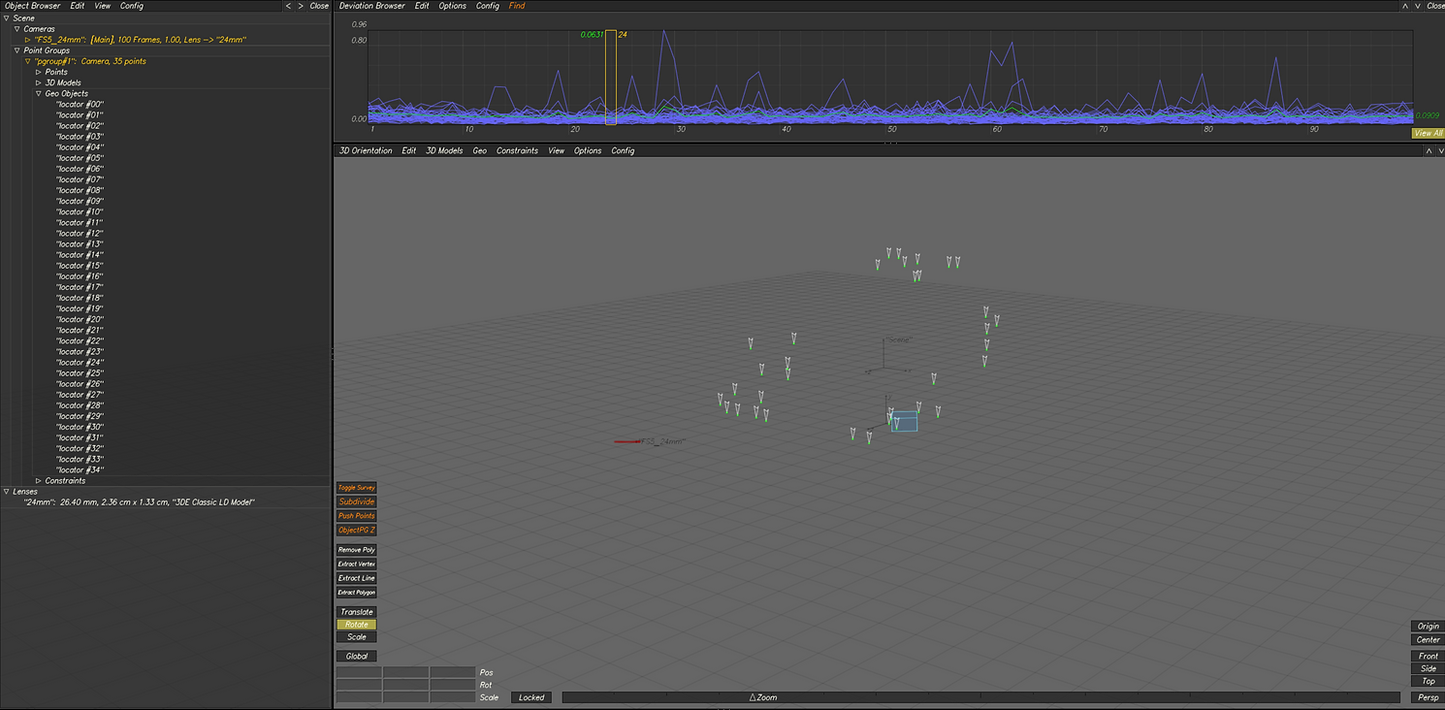1445x710 pixels.
Task: Click the right arrow in Object Browser header
Action: click(x=301, y=6)
